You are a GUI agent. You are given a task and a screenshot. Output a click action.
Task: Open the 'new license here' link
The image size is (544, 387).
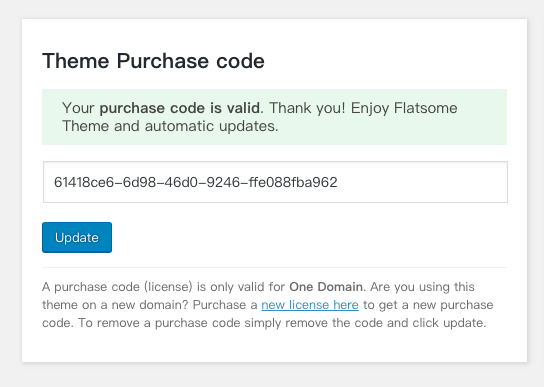point(310,305)
